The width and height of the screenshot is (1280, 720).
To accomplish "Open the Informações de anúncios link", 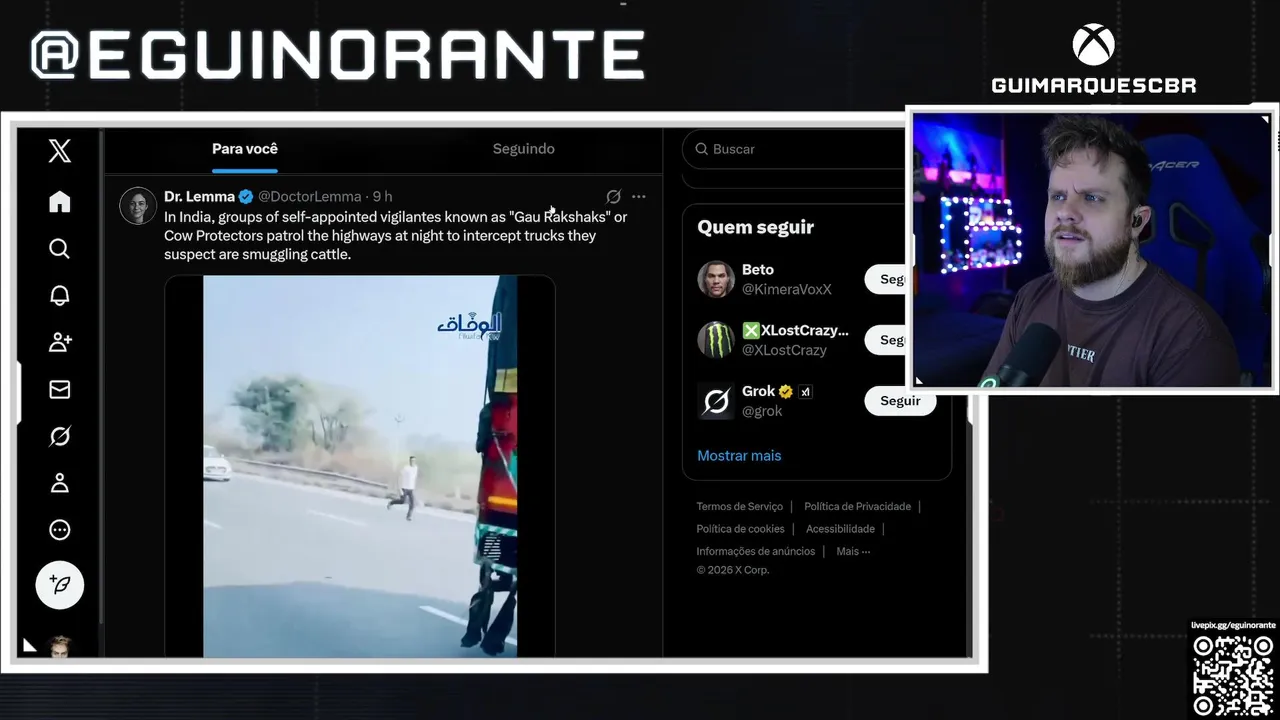I will pyautogui.click(x=756, y=551).
